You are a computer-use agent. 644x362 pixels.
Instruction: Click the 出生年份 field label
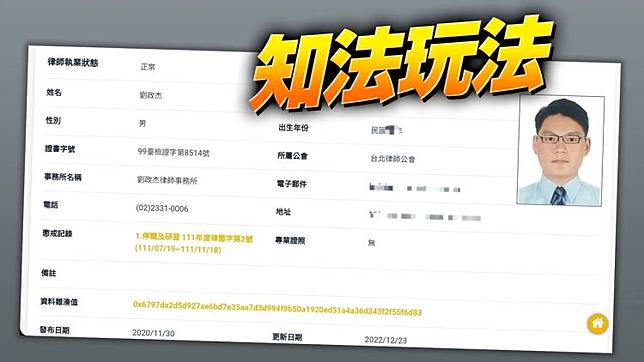tap(293, 128)
